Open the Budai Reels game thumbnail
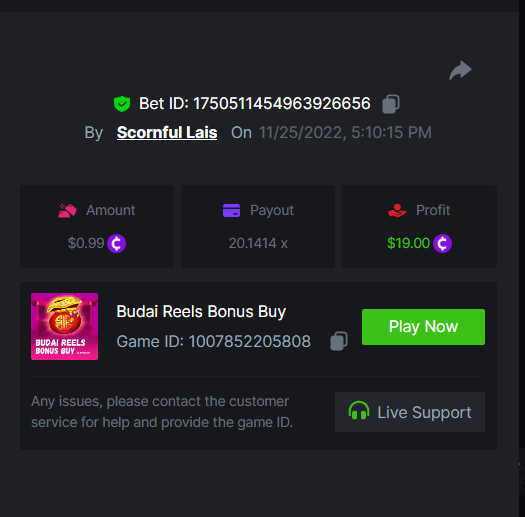 click(64, 326)
